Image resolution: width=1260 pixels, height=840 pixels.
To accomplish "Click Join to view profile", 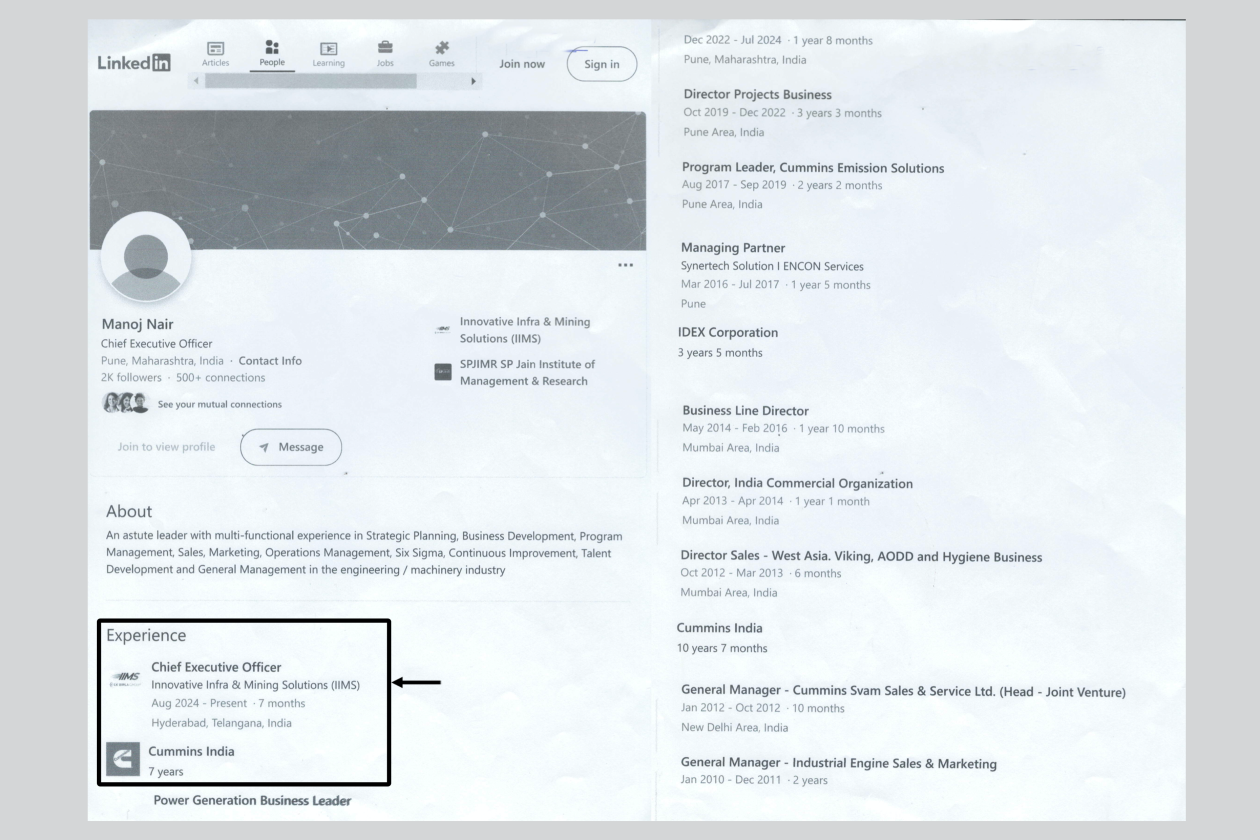I will pyautogui.click(x=166, y=447).
